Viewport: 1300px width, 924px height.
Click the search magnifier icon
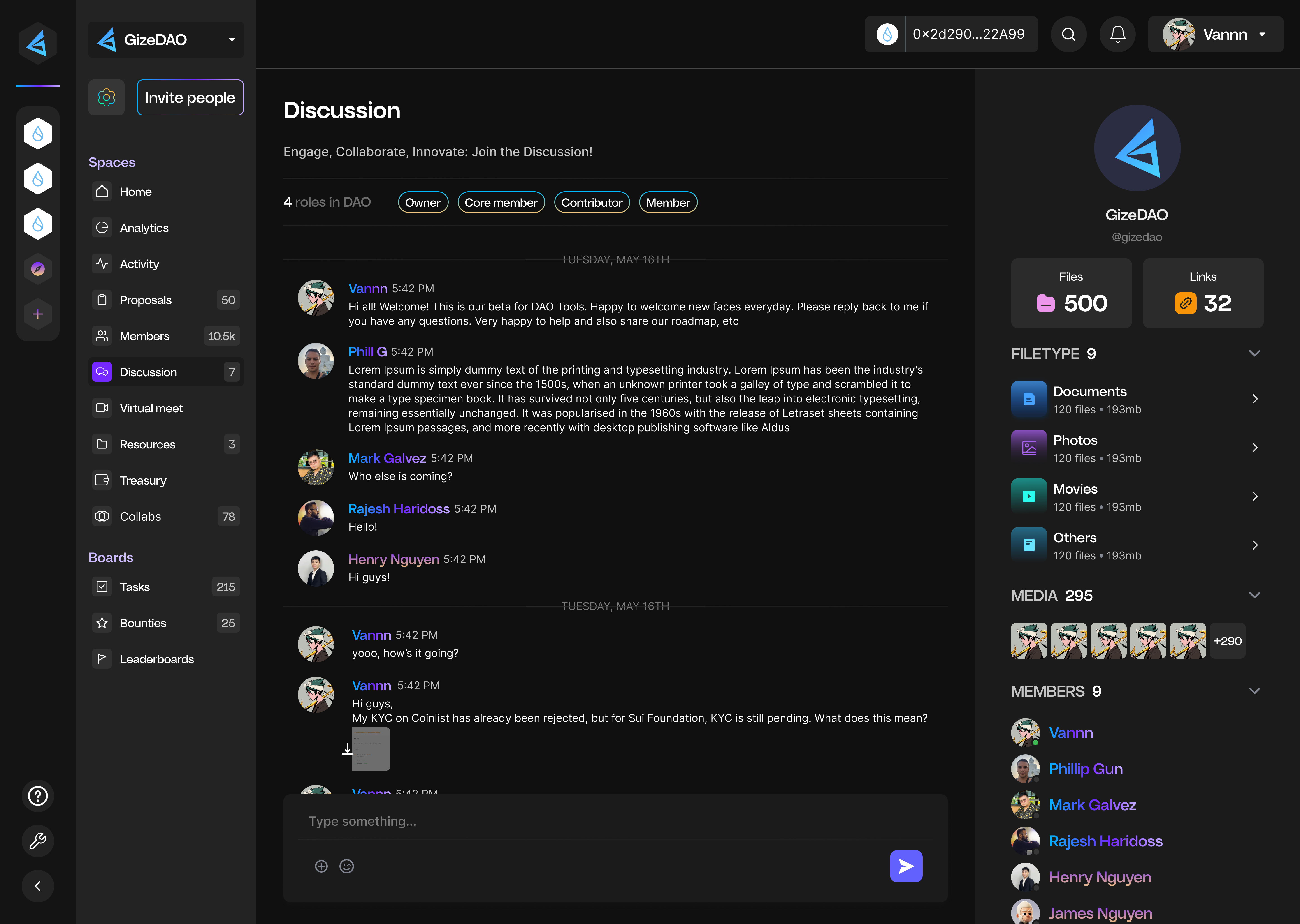(x=1068, y=34)
